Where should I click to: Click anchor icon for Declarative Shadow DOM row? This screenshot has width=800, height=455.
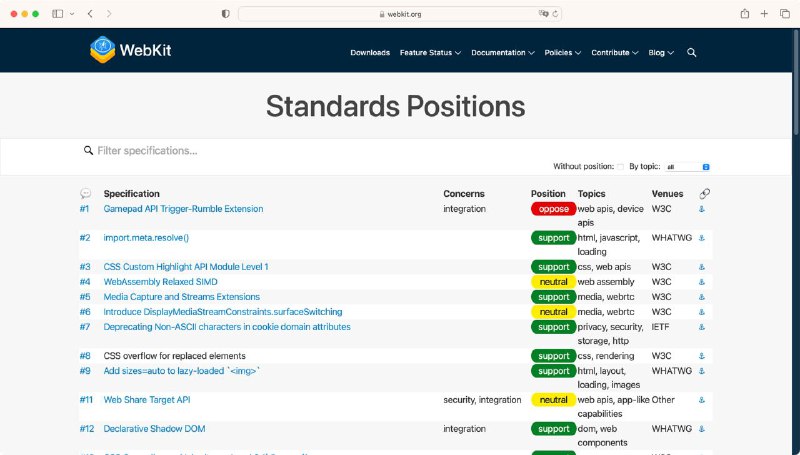pyautogui.click(x=702, y=429)
